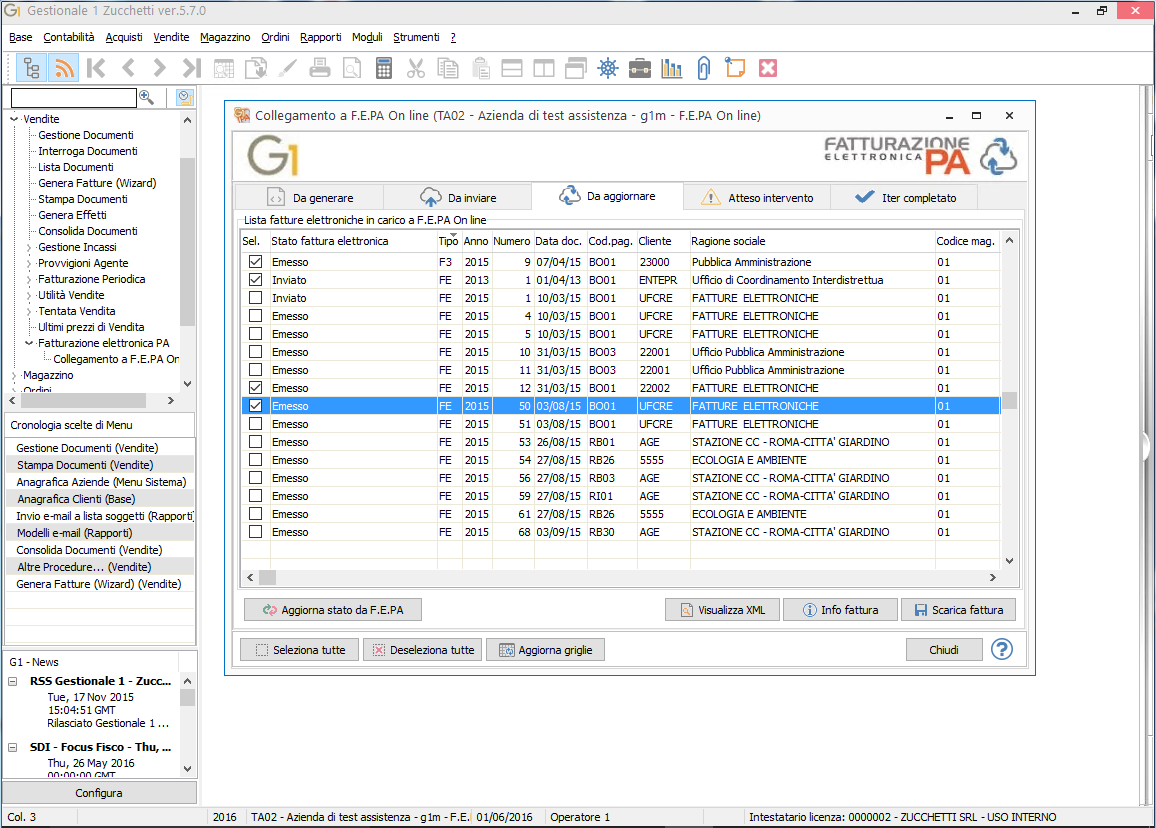Check the Inviato 2015 UFCRE invoice 1 row
The width and height of the screenshot is (1156, 828).
pyautogui.click(x=255, y=298)
